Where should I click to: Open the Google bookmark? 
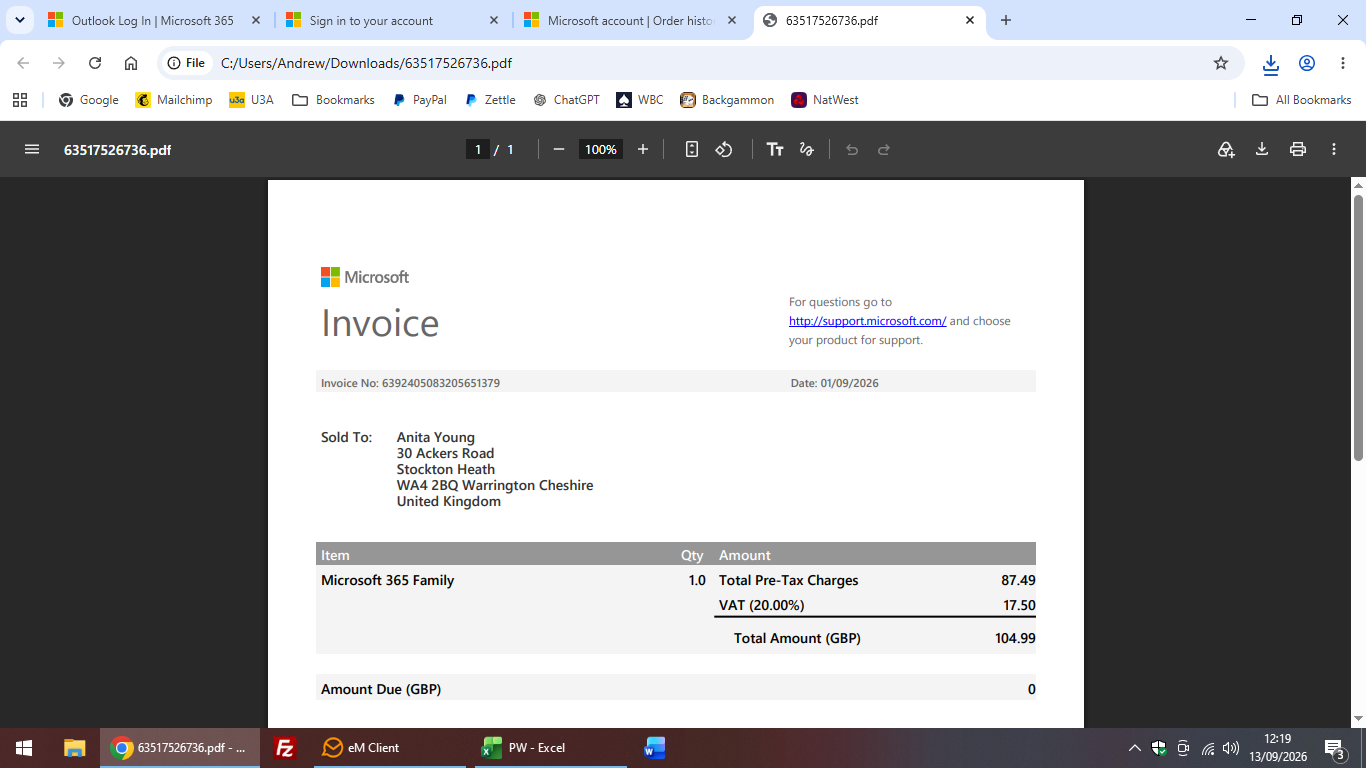pos(89,100)
